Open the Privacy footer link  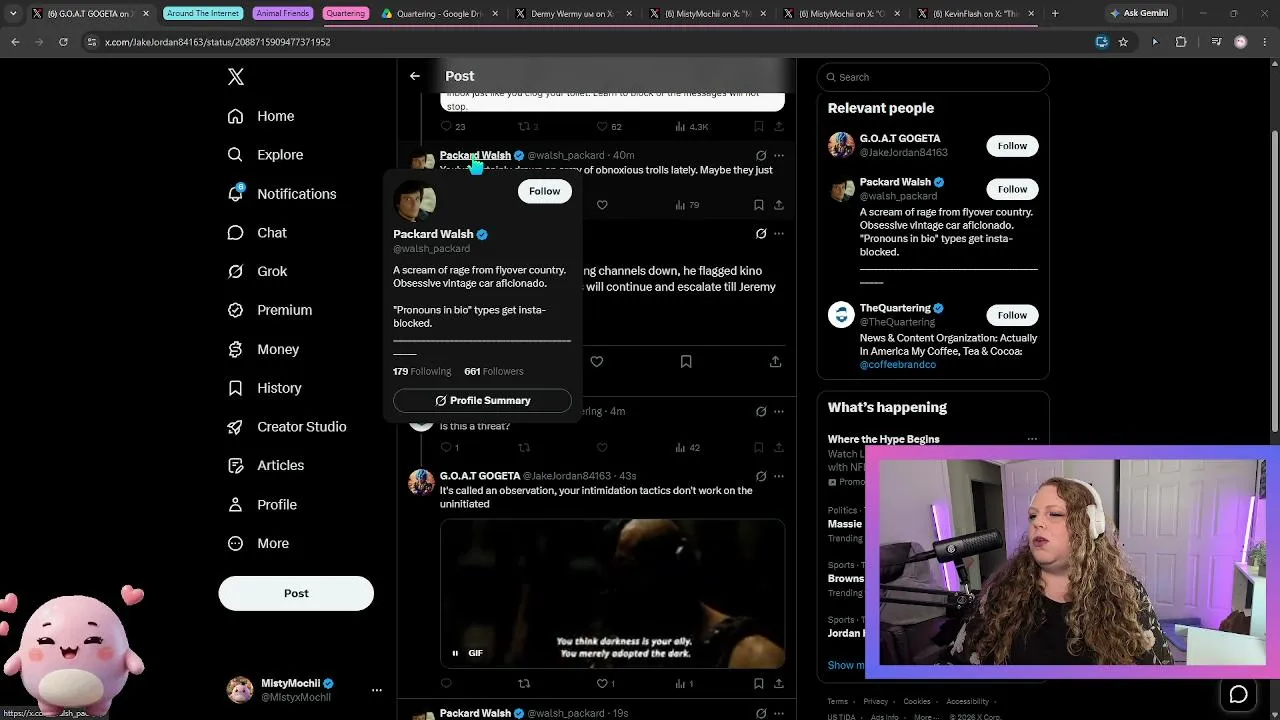coord(875,702)
